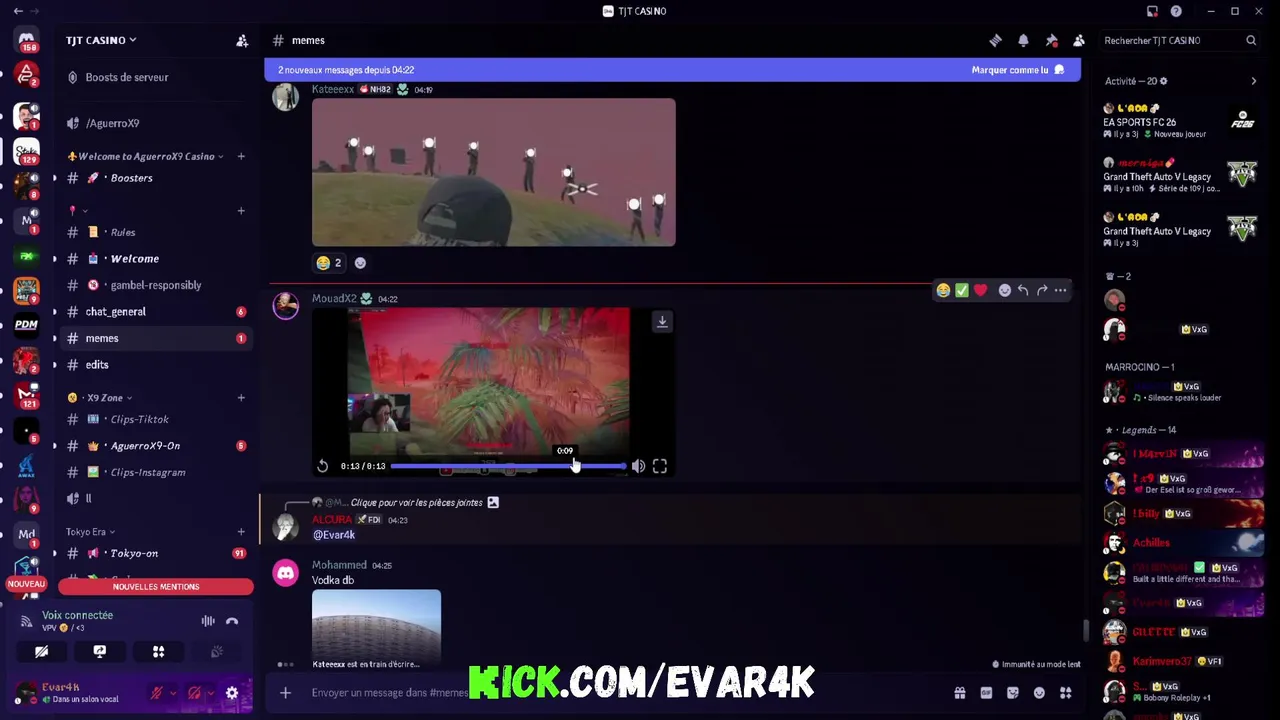Mute the video with the speaker icon

638,466
